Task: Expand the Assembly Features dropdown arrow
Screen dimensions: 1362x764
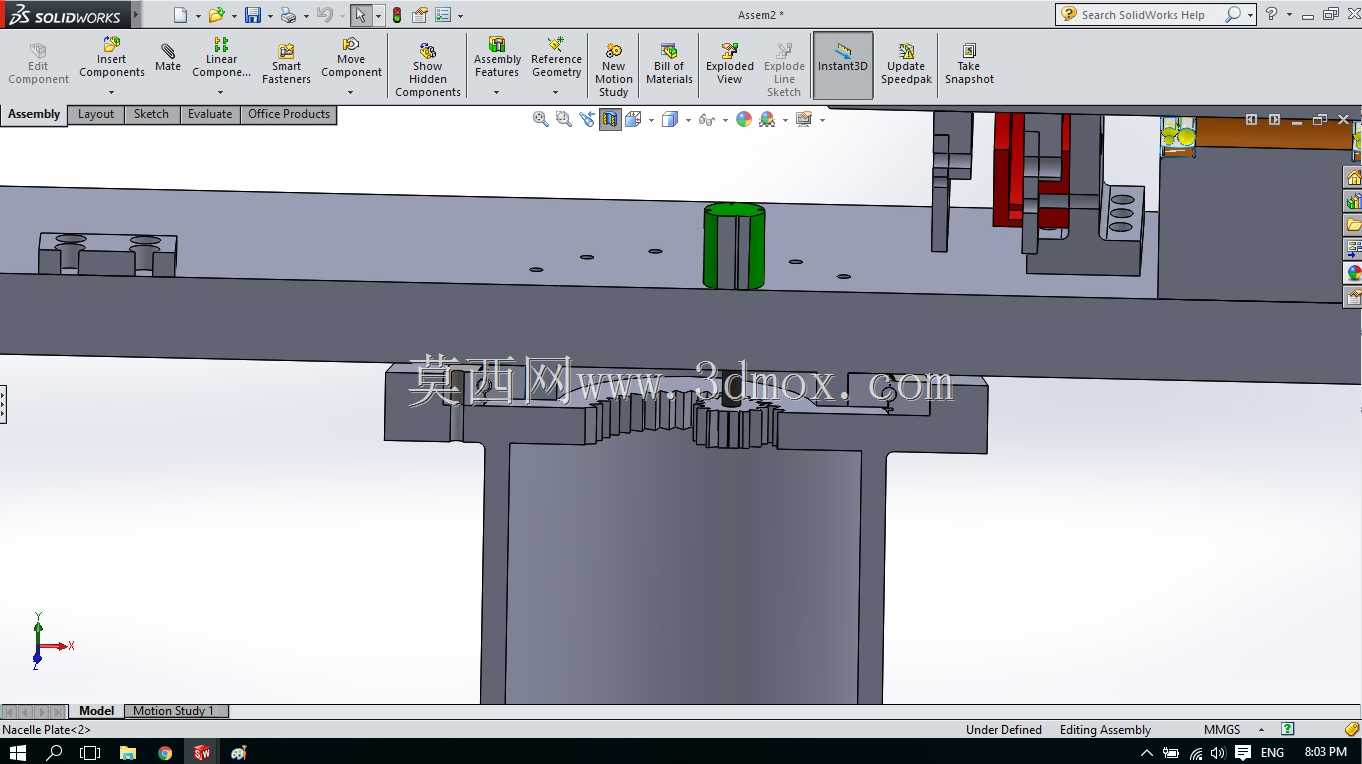Action: pyautogui.click(x=496, y=93)
